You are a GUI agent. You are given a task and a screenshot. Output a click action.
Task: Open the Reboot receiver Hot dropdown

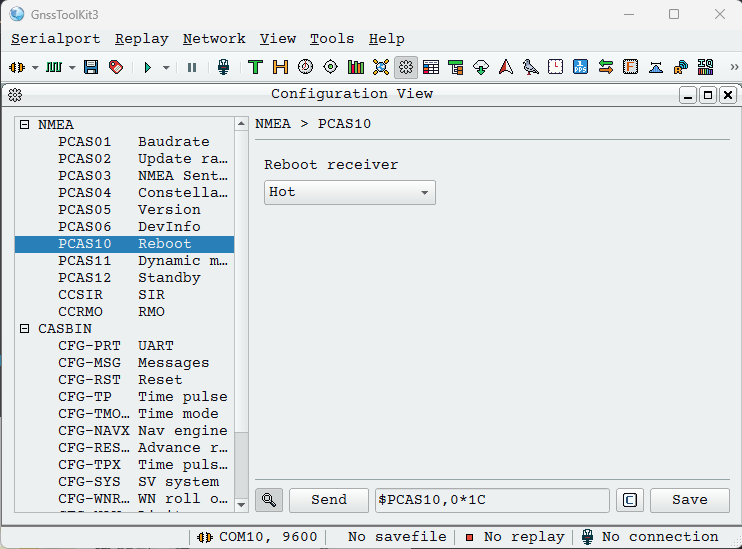tap(349, 192)
